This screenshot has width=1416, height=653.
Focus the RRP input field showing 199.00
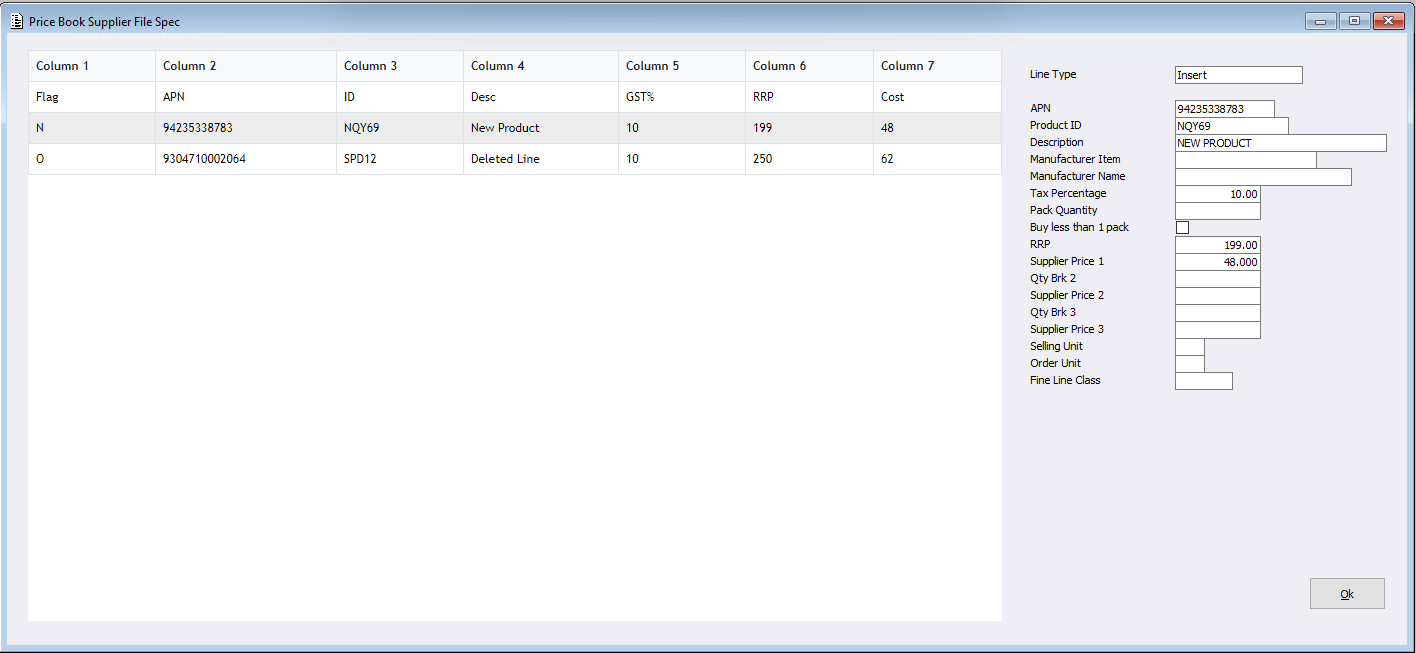[x=1218, y=245]
